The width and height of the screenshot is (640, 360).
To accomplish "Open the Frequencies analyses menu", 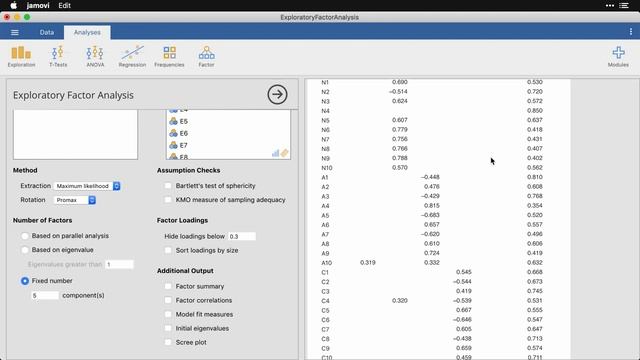I will point(169,56).
